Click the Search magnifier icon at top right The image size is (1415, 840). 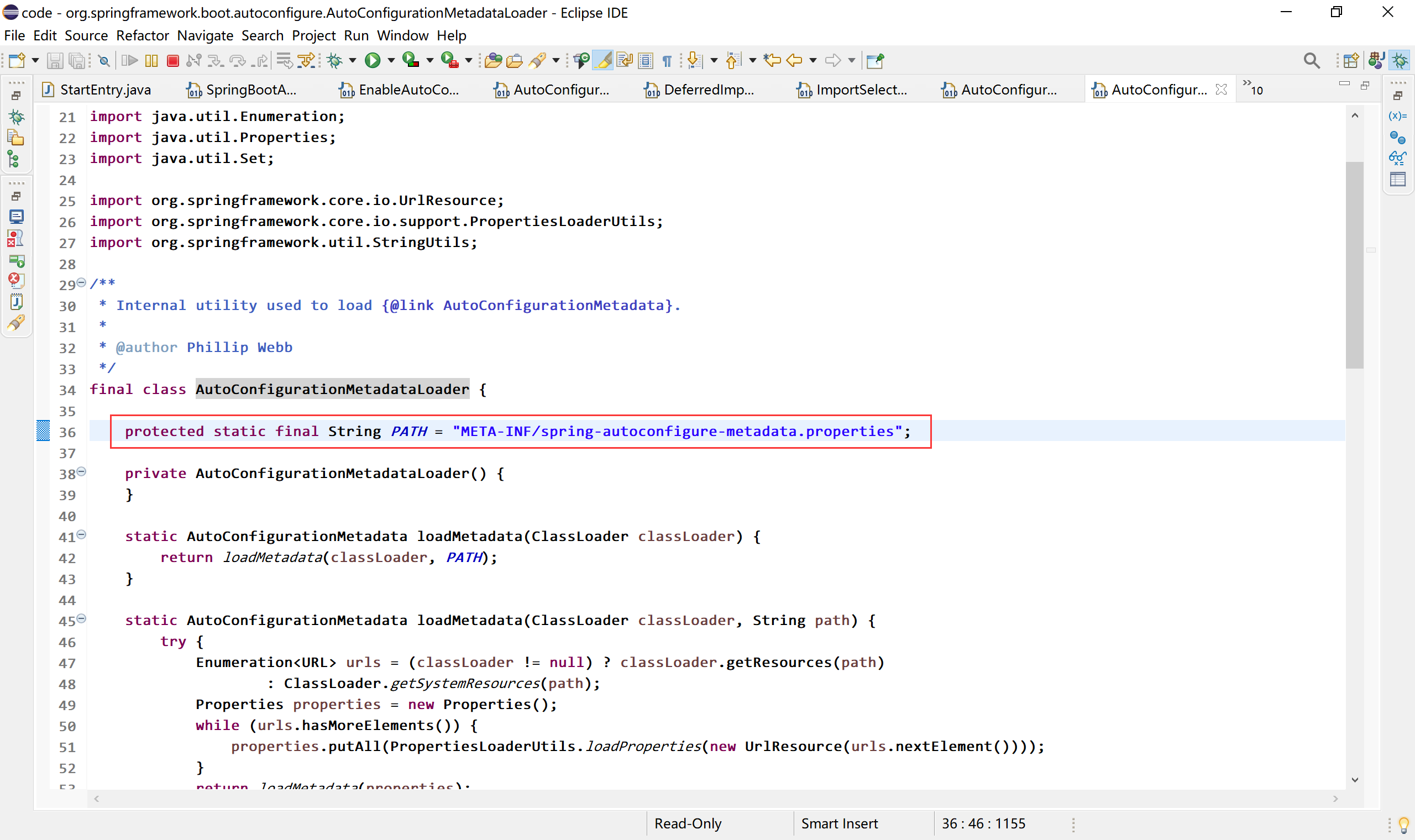[x=1311, y=61]
